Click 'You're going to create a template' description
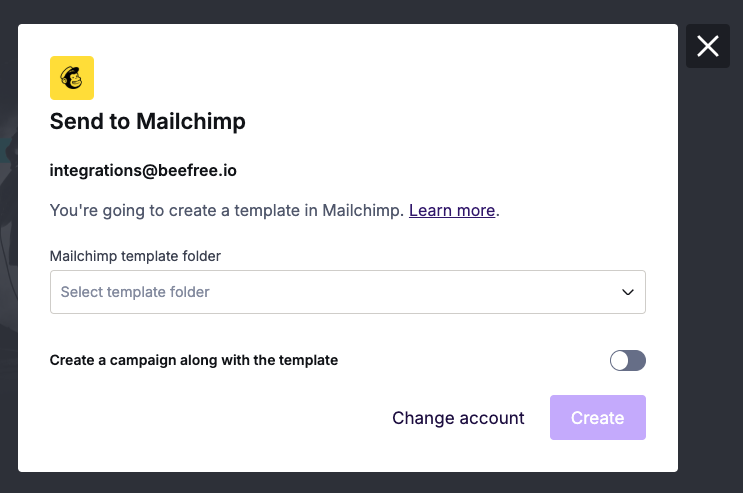Screen dimensions: 743x493 click(x=227, y=211)
